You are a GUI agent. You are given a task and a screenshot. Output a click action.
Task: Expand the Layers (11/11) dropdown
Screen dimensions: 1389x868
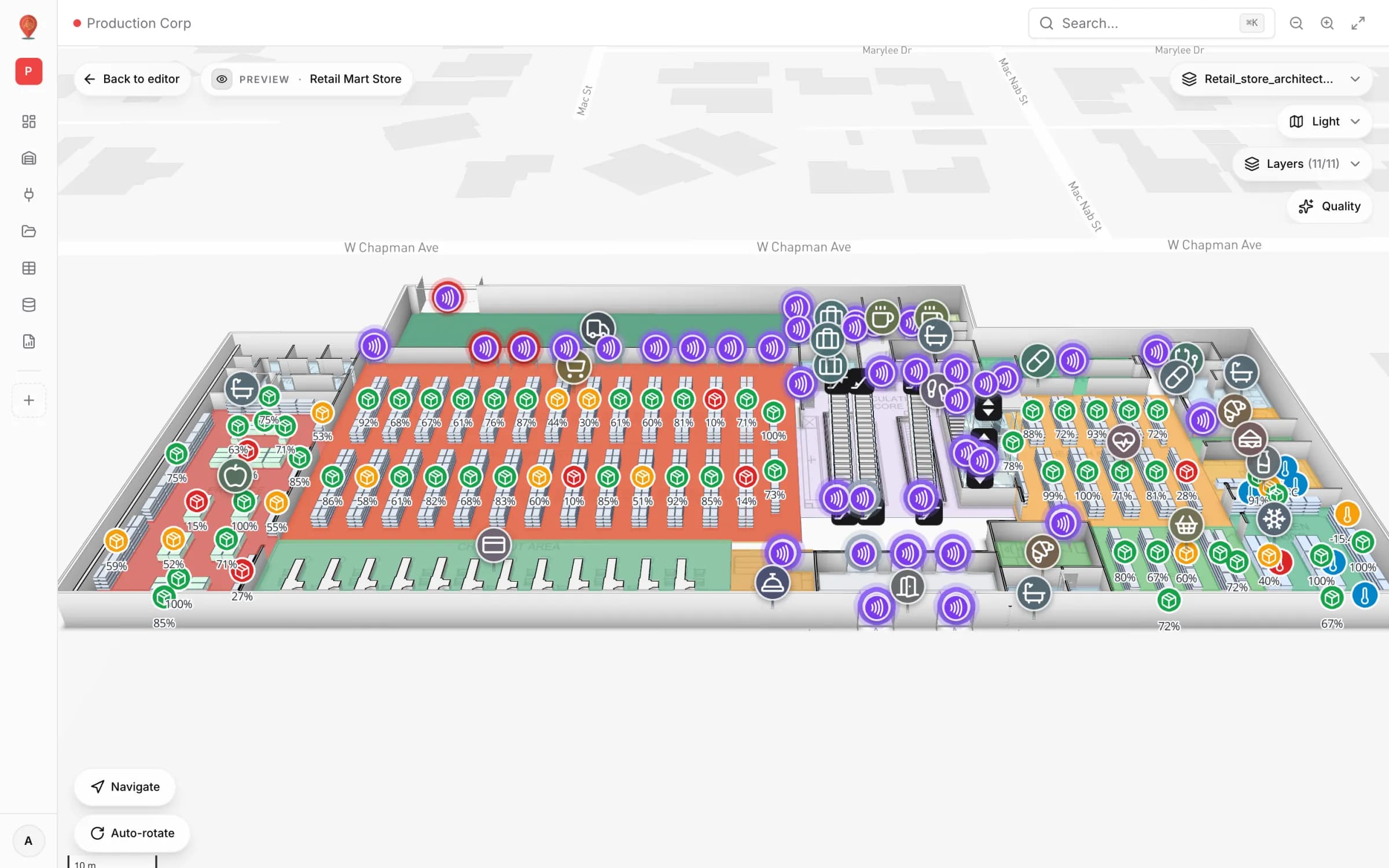pyautogui.click(x=1302, y=164)
